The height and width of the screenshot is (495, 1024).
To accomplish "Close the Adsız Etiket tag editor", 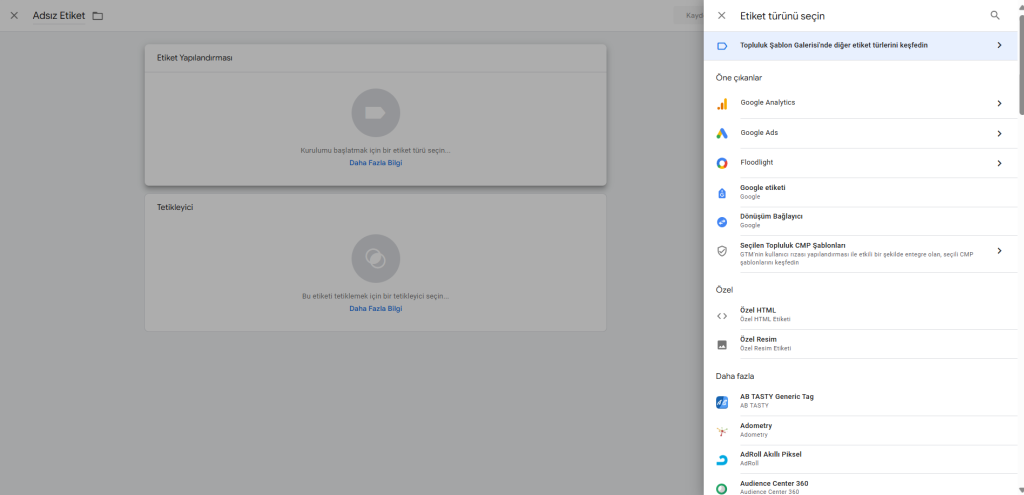I will pyautogui.click(x=14, y=16).
